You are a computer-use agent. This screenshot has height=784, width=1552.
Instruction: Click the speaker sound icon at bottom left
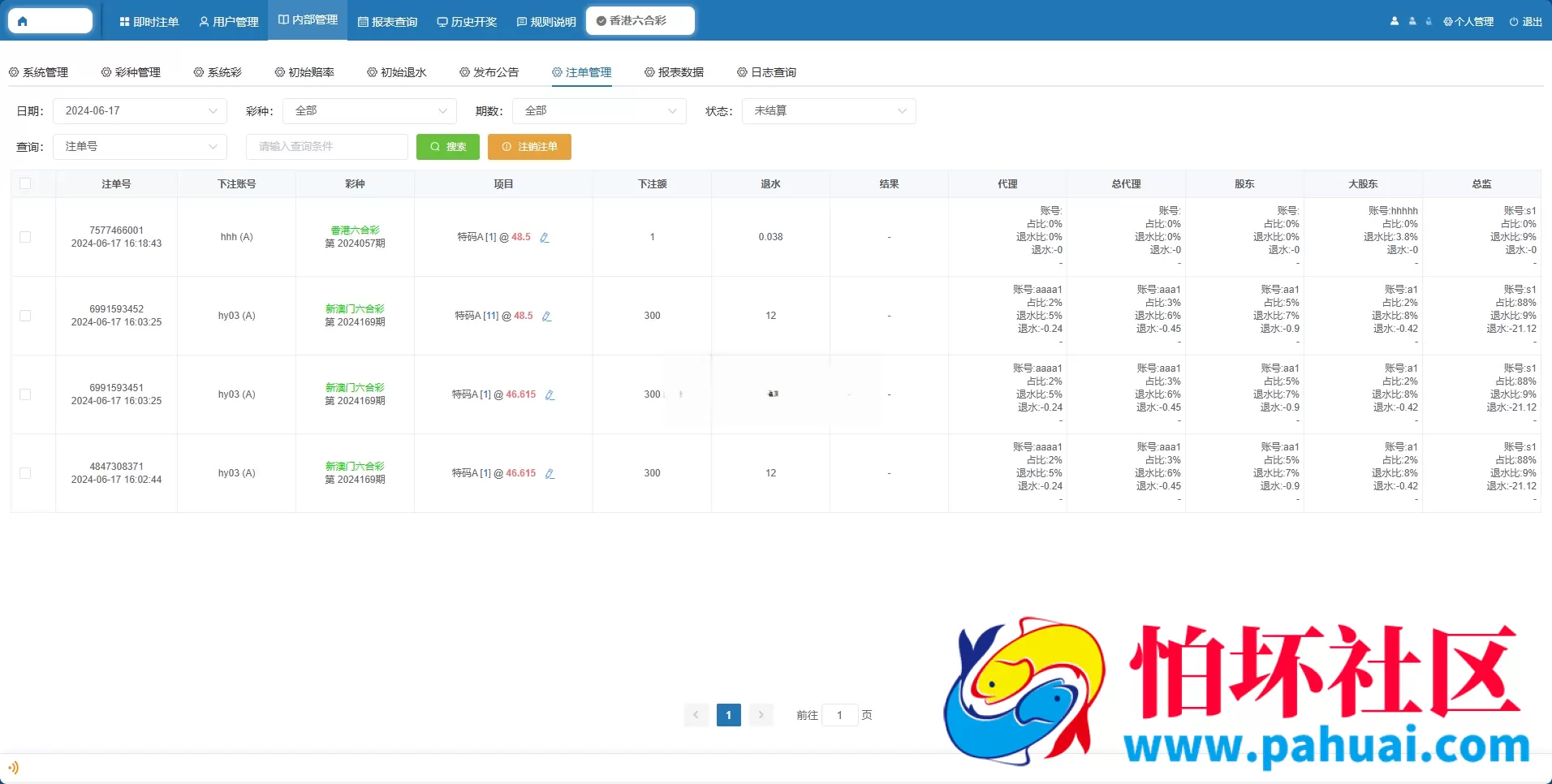[x=13, y=767]
